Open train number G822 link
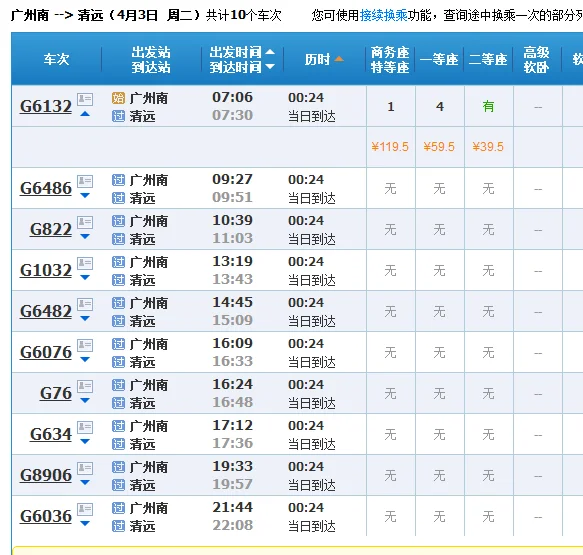Image resolution: width=583 pixels, height=555 pixels. point(51,229)
